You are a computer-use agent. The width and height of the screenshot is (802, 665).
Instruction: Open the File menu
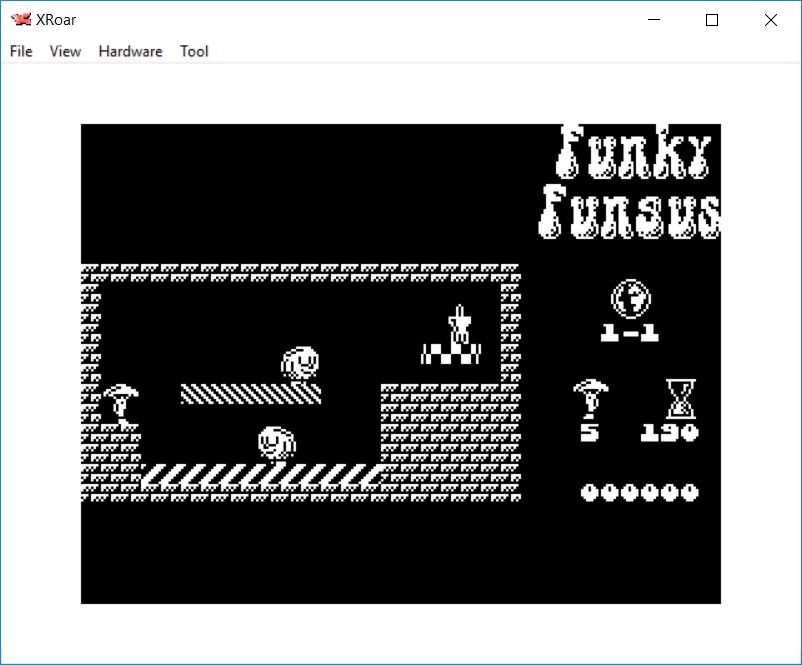(21, 51)
